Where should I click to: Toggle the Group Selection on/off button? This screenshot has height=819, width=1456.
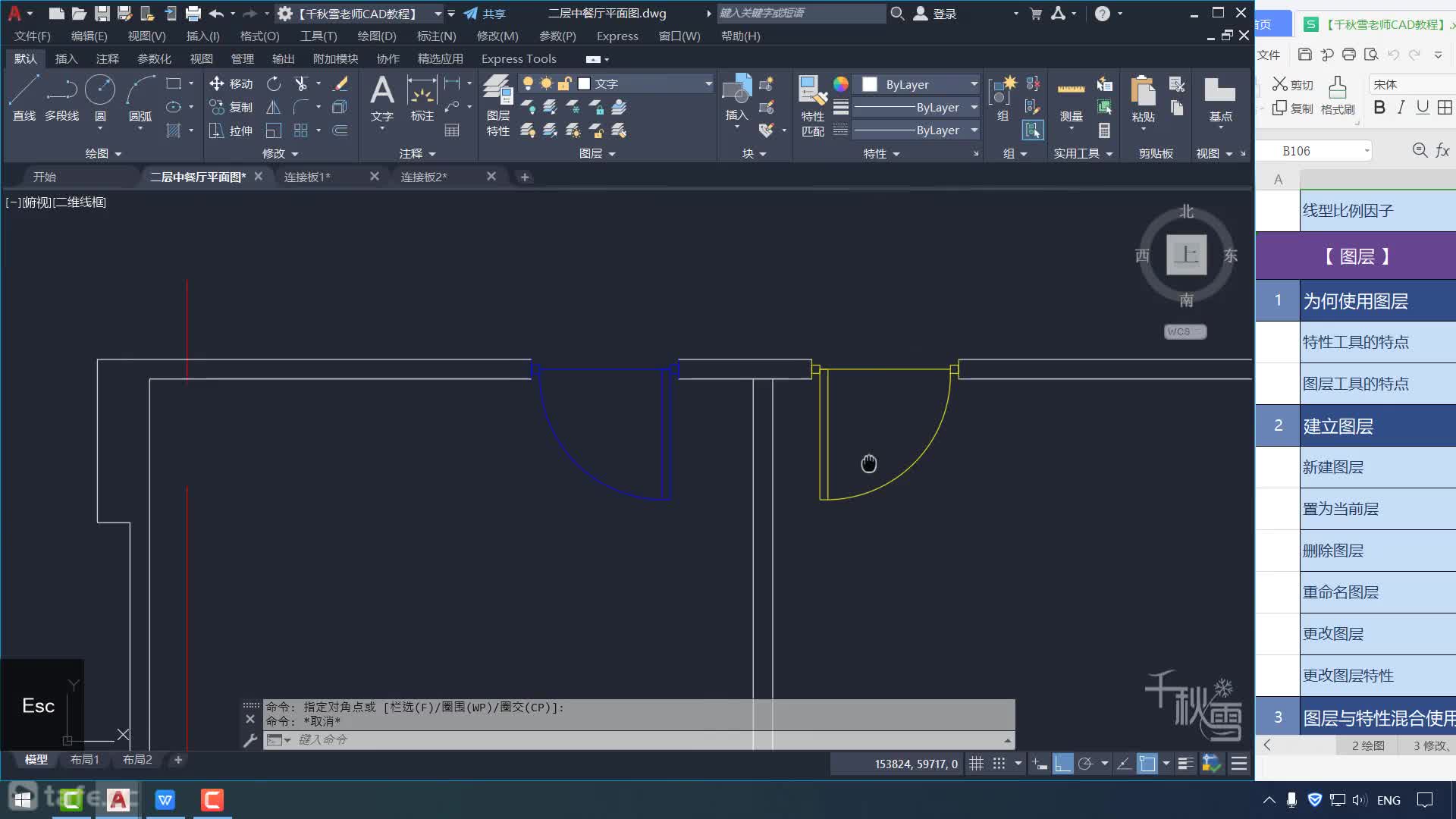(1033, 130)
